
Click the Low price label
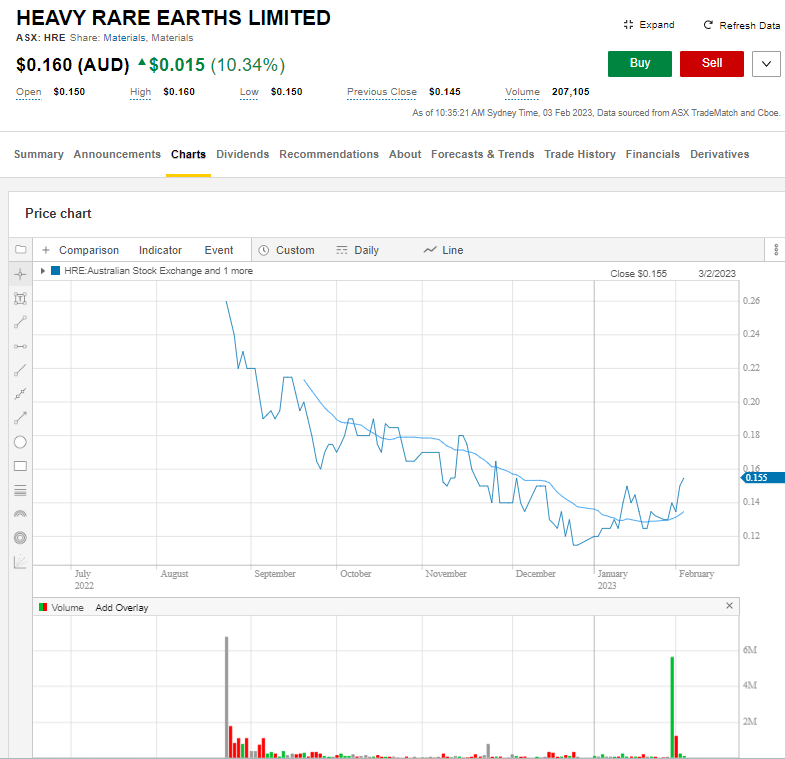pyautogui.click(x=249, y=92)
